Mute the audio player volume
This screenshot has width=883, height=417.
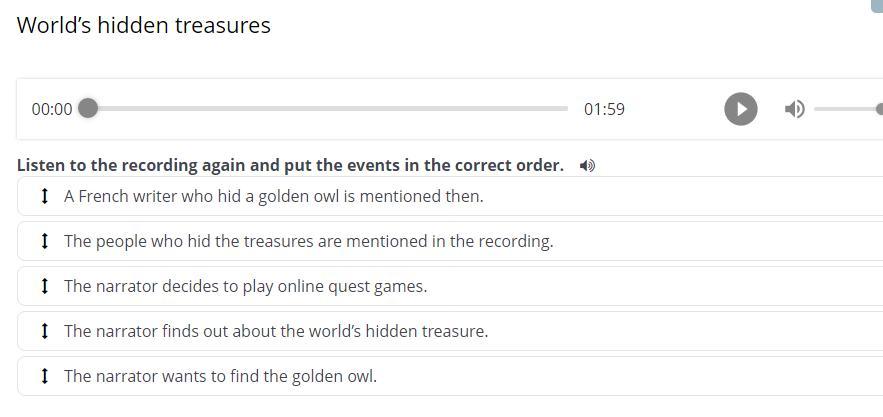[x=795, y=109]
